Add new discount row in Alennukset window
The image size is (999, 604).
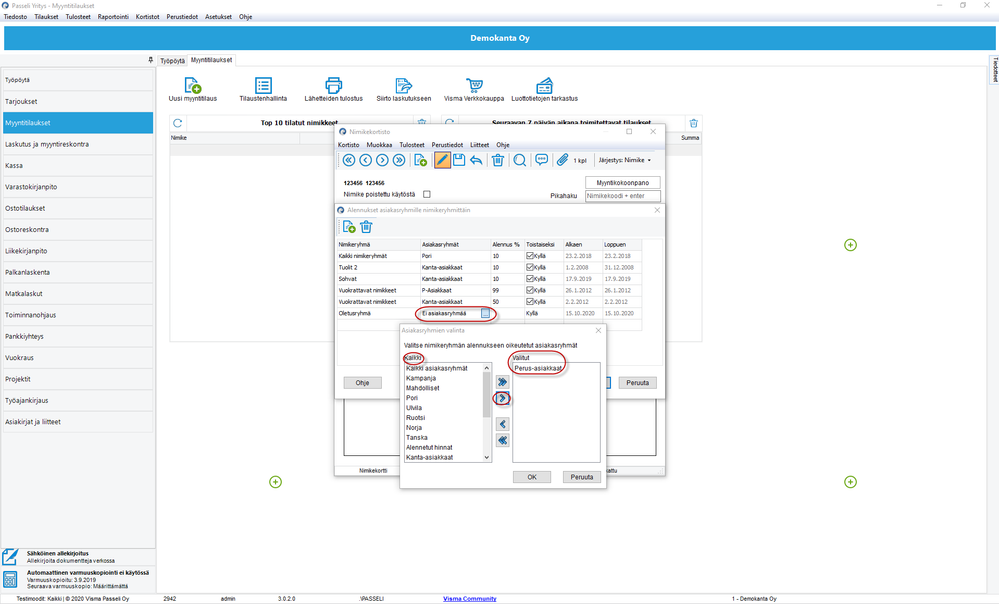click(x=349, y=227)
